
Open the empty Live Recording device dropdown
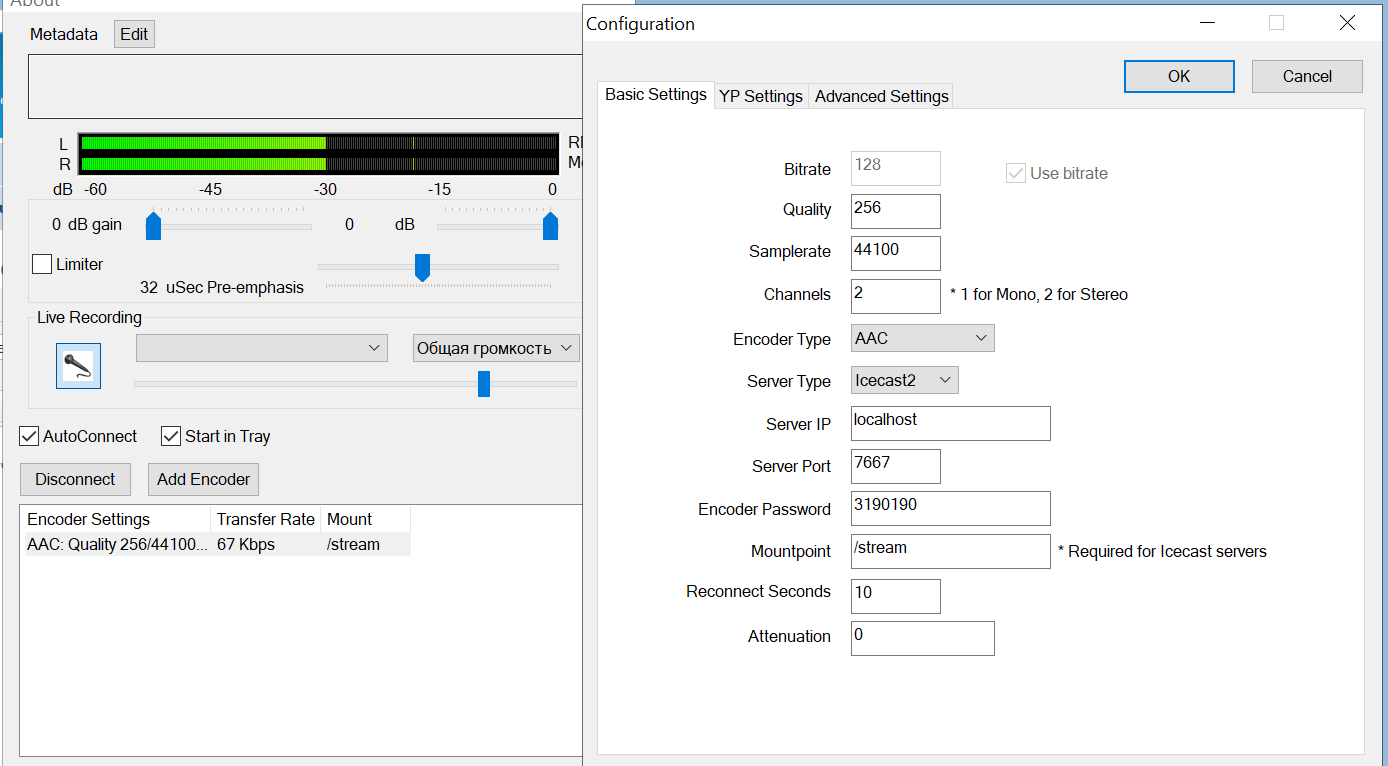(x=262, y=348)
